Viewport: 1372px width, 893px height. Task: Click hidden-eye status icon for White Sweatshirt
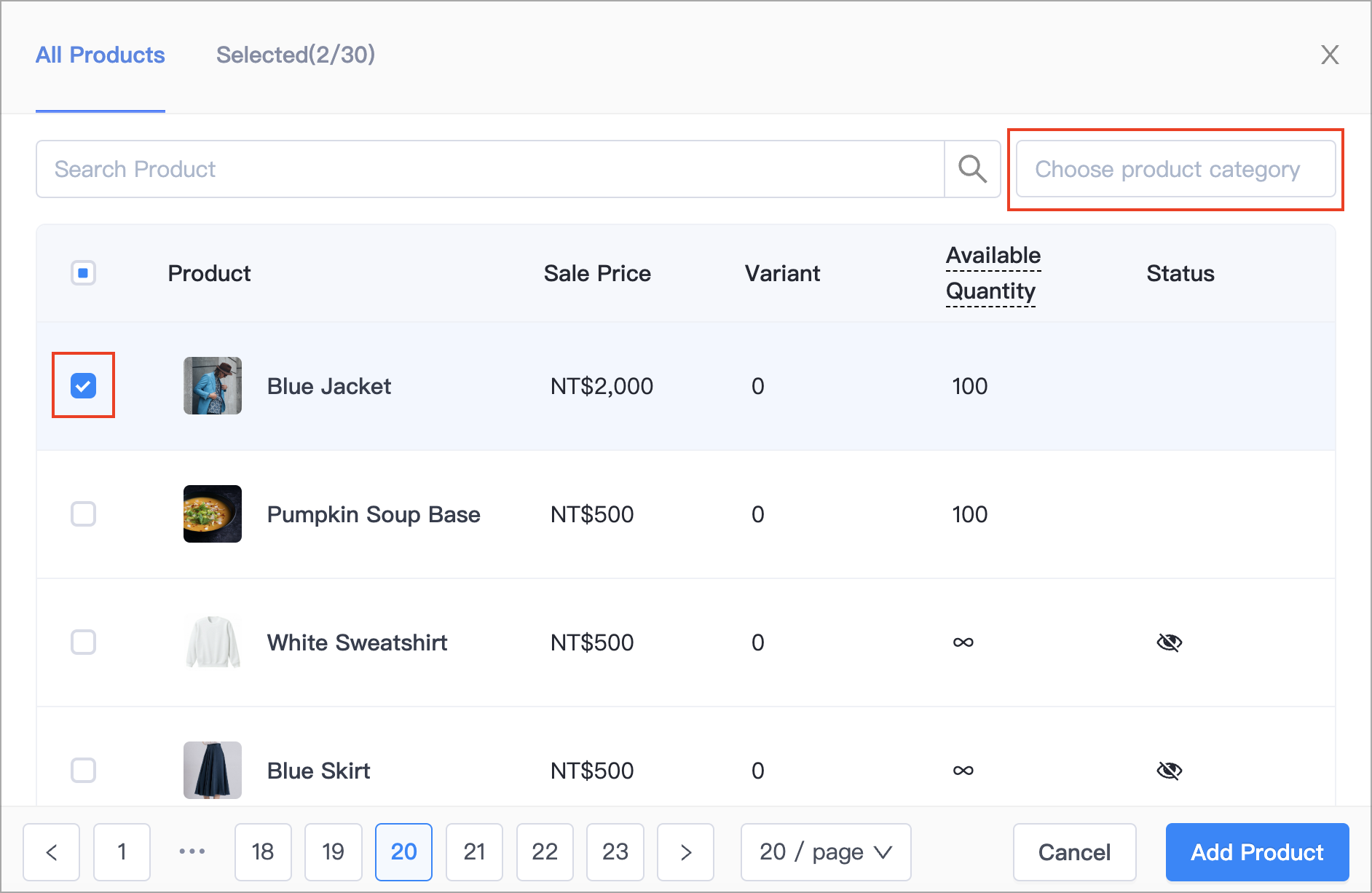1169,642
